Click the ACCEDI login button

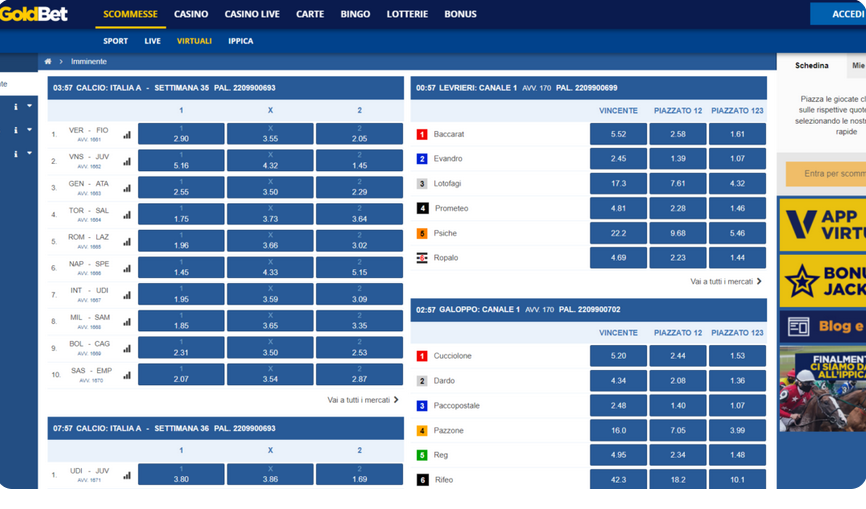point(838,14)
